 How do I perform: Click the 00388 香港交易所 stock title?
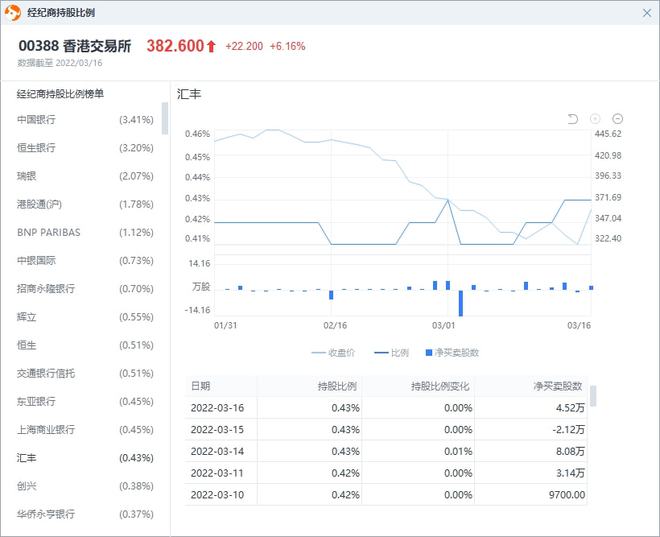(x=75, y=46)
